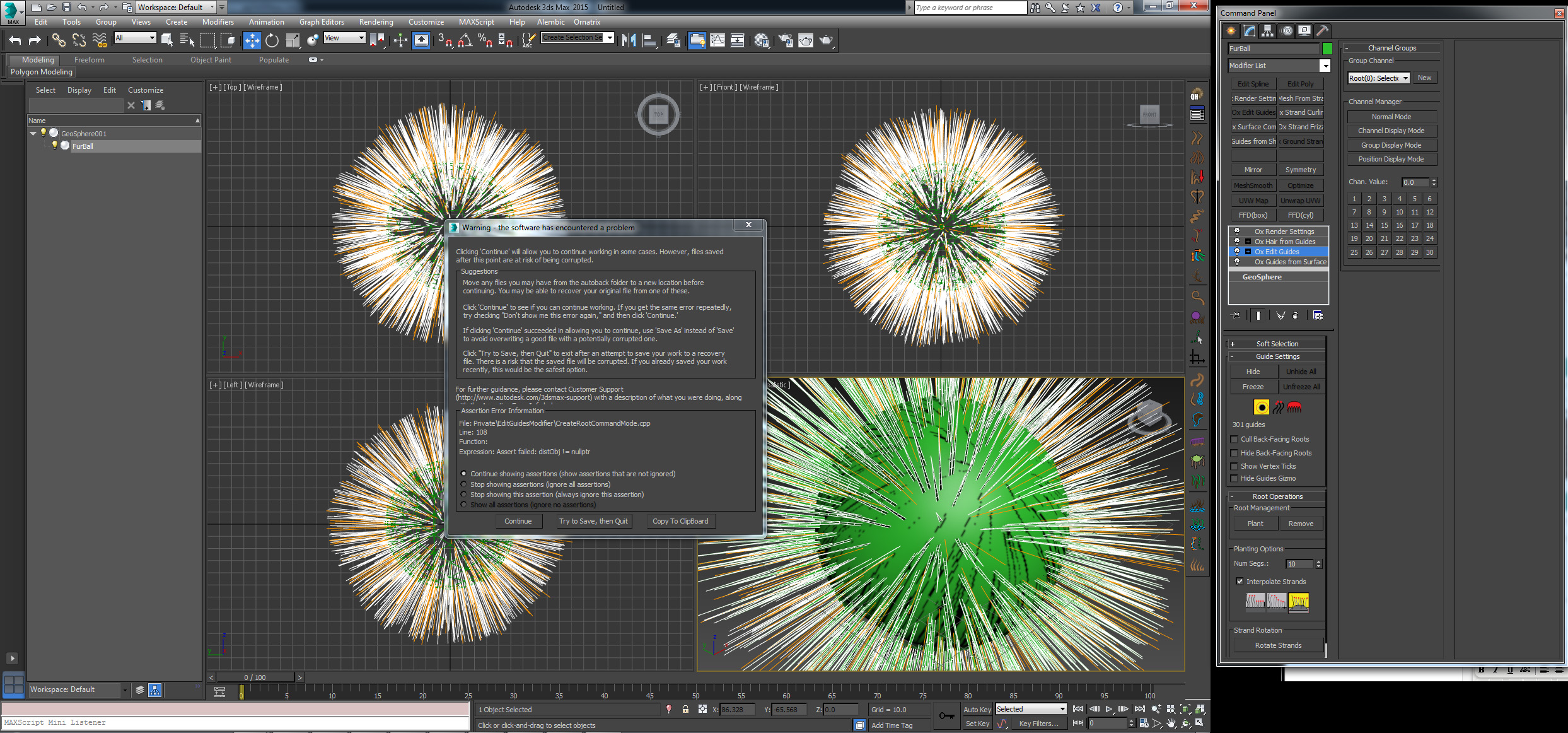1568x733 pixels.
Task: Switch to the Freeform ribbon tab
Action: [89, 60]
